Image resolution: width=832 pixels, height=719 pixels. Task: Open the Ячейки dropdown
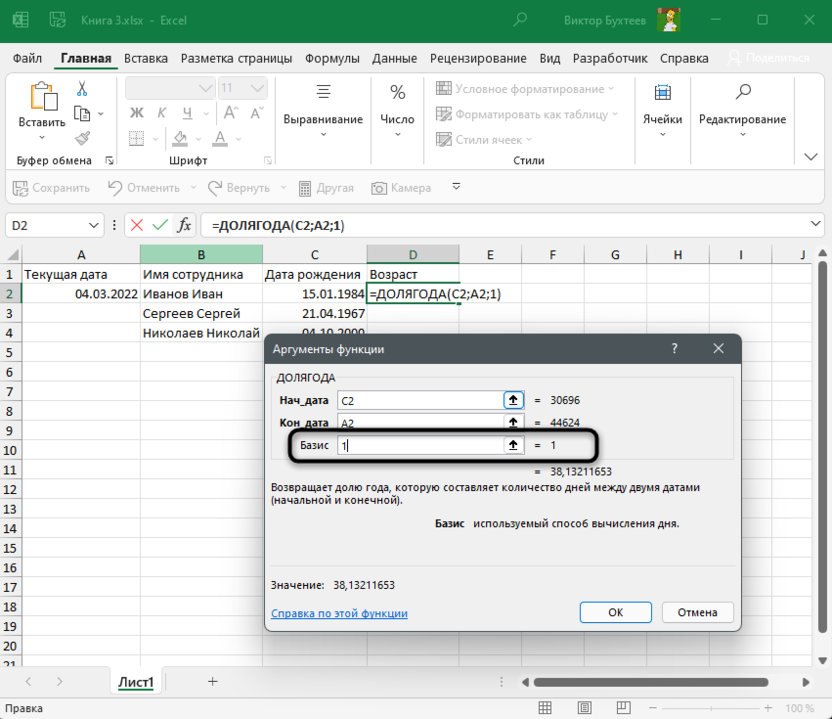click(662, 119)
